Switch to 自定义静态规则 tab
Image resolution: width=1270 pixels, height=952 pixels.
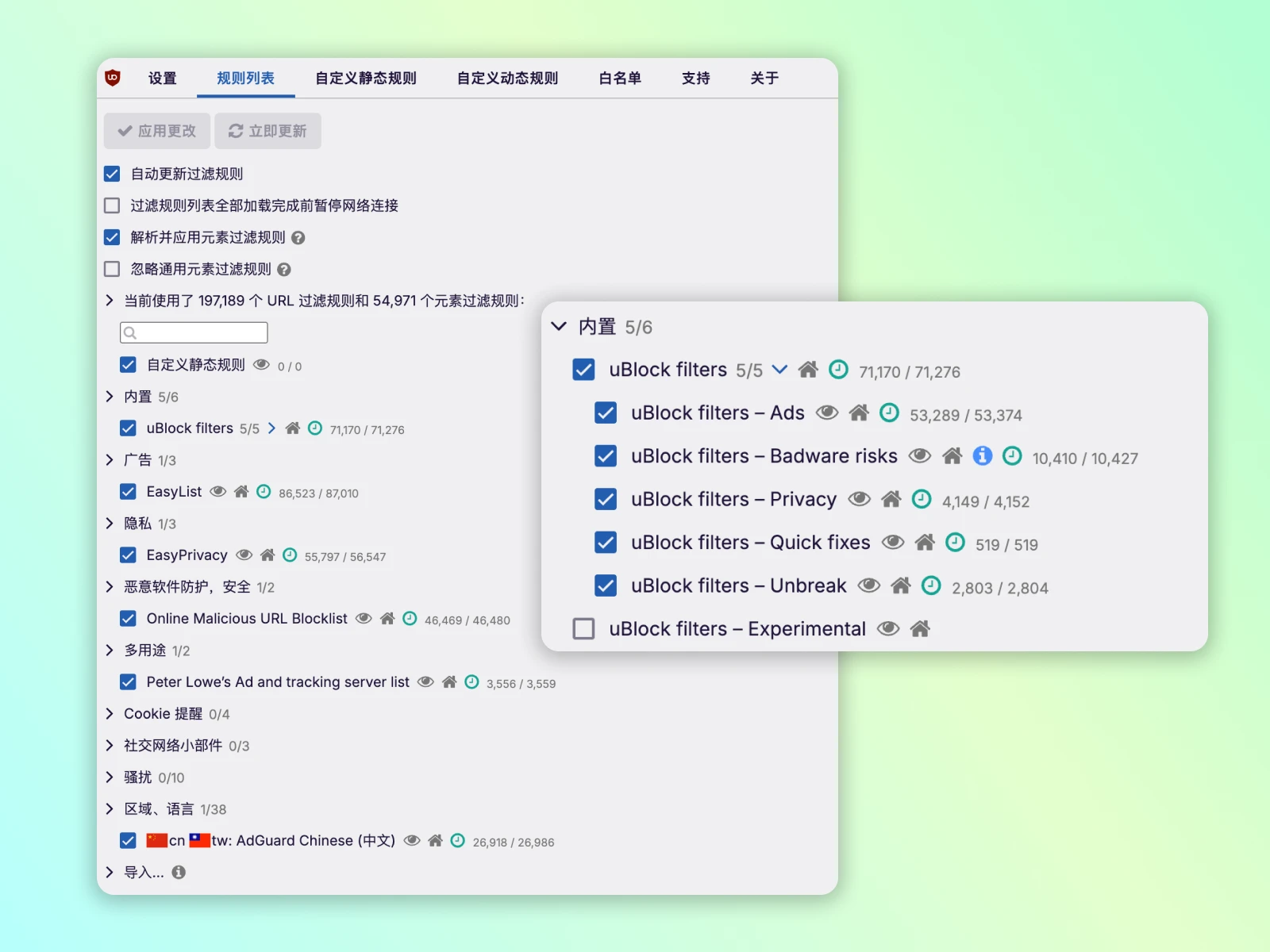click(x=366, y=78)
